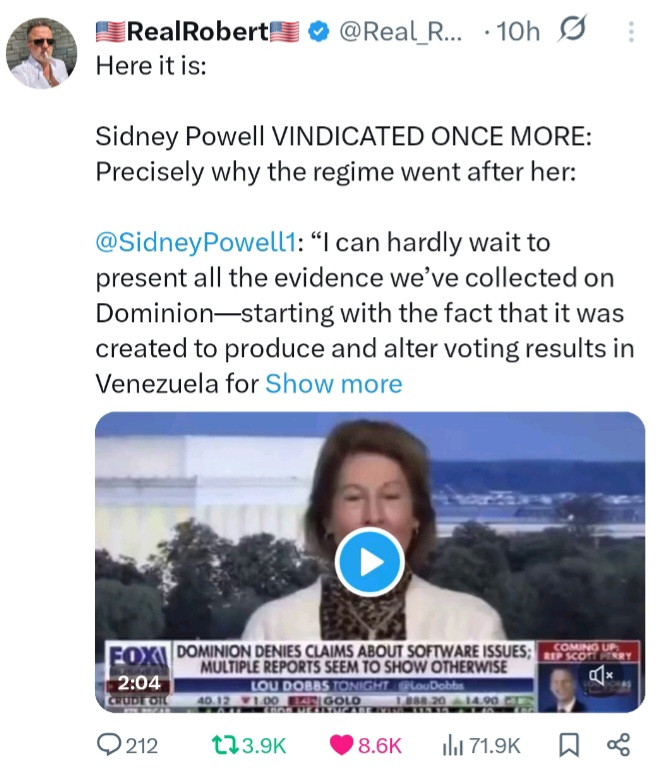
Task: Open the share icon
Action: pyautogui.click(x=619, y=745)
